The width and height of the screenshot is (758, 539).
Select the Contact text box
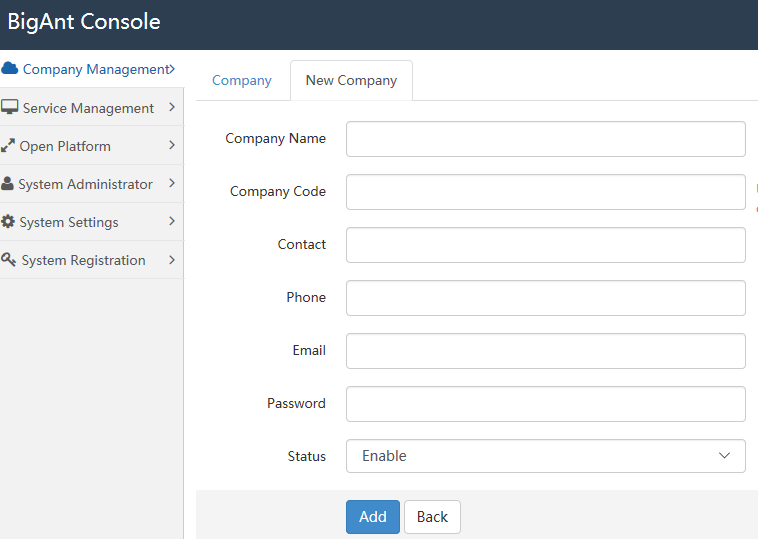click(x=545, y=245)
